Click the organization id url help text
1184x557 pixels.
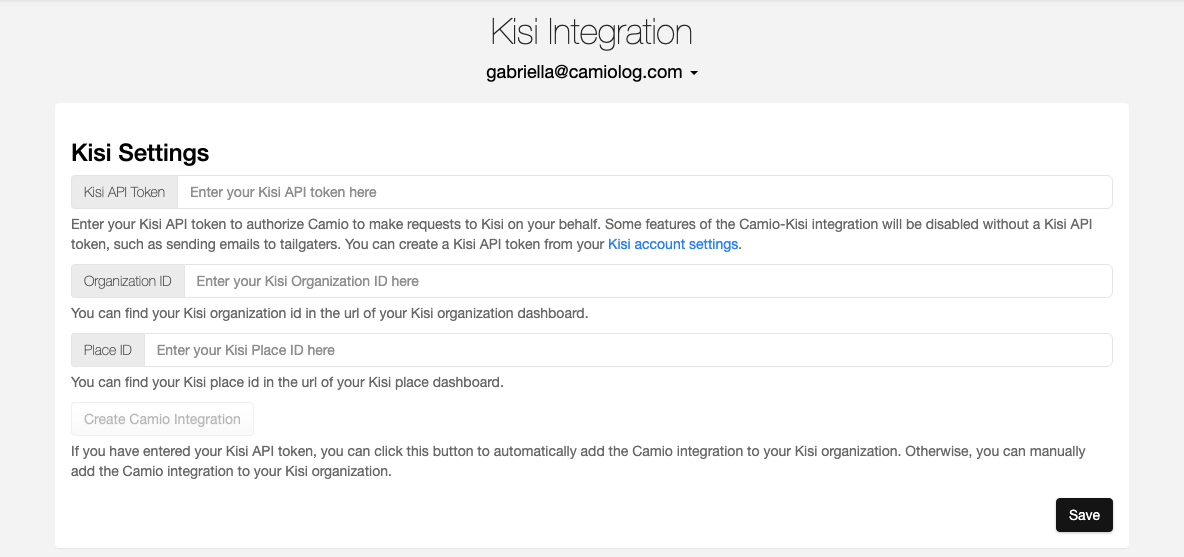coord(329,312)
